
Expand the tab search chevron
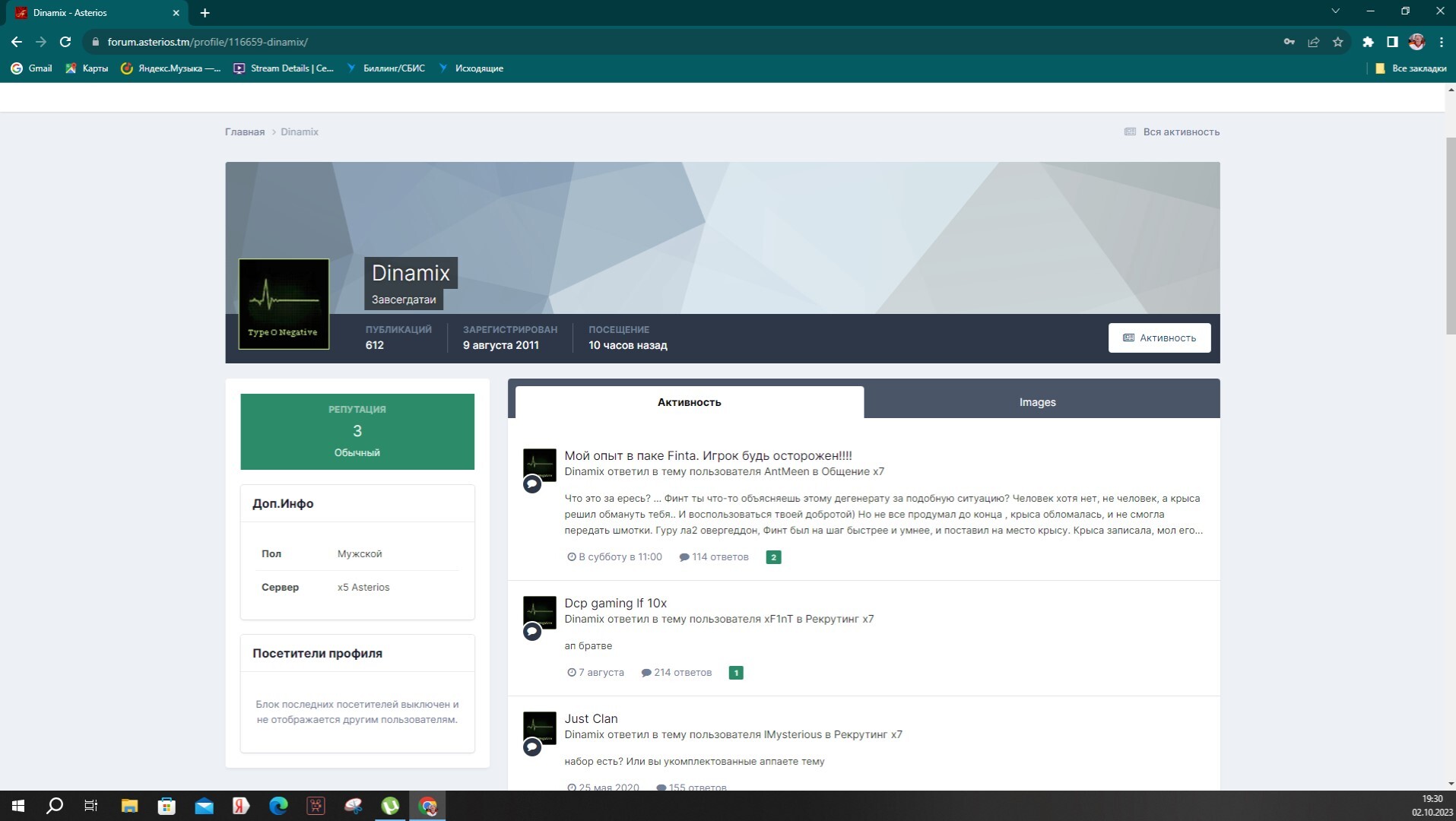point(1335,11)
